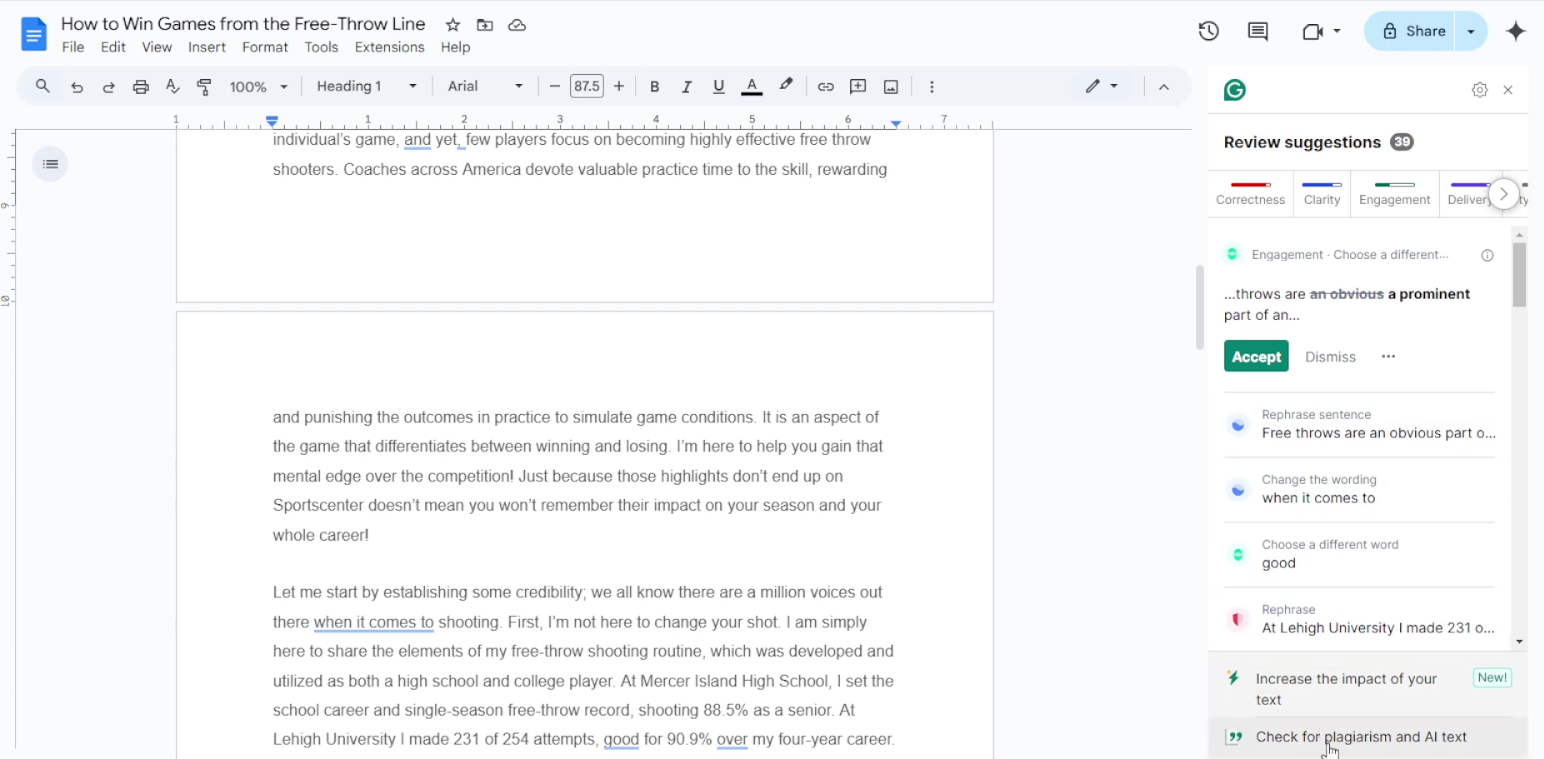Insert a link
Image resolution: width=1544 pixels, height=759 pixels.
pos(826,86)
